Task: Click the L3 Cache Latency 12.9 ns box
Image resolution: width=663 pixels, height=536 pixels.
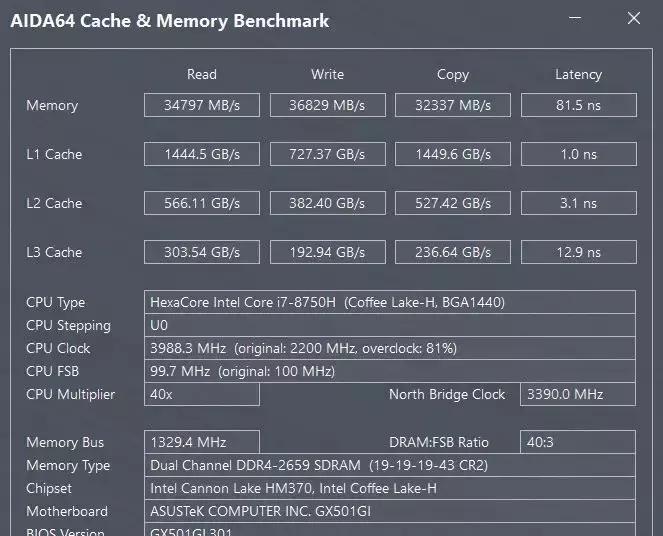Action: (x=578, y=252)
